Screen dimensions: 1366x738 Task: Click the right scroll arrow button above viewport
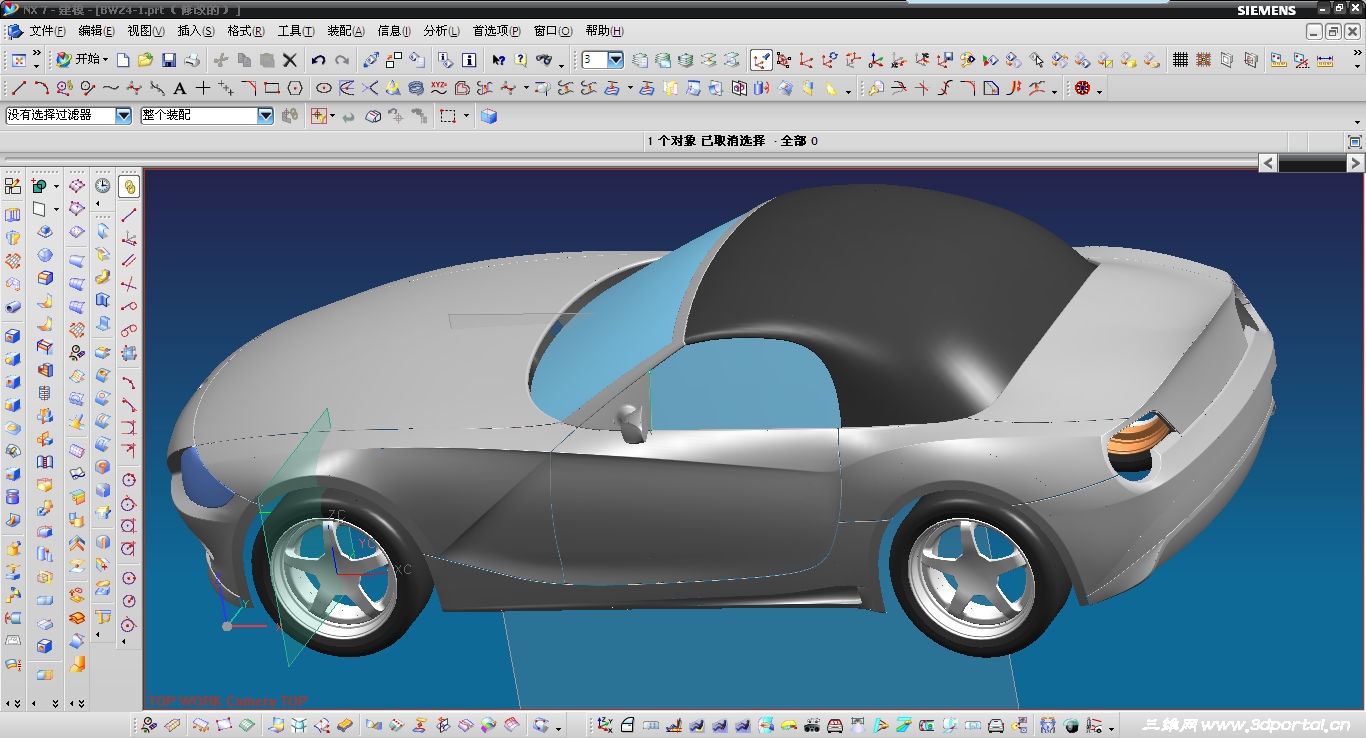pyautogui.click(x=1356, y=163)
